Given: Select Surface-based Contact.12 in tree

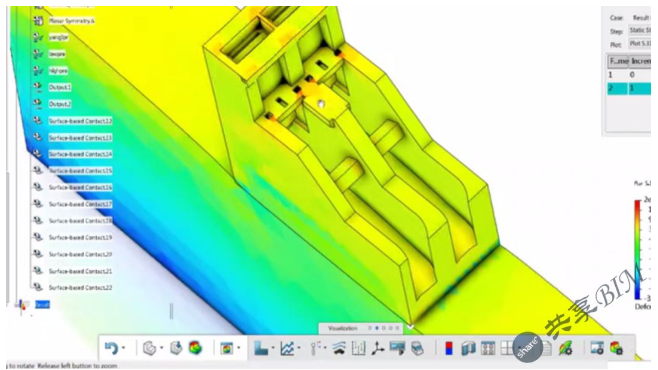Looking at the screenshot, I should 80,121.
